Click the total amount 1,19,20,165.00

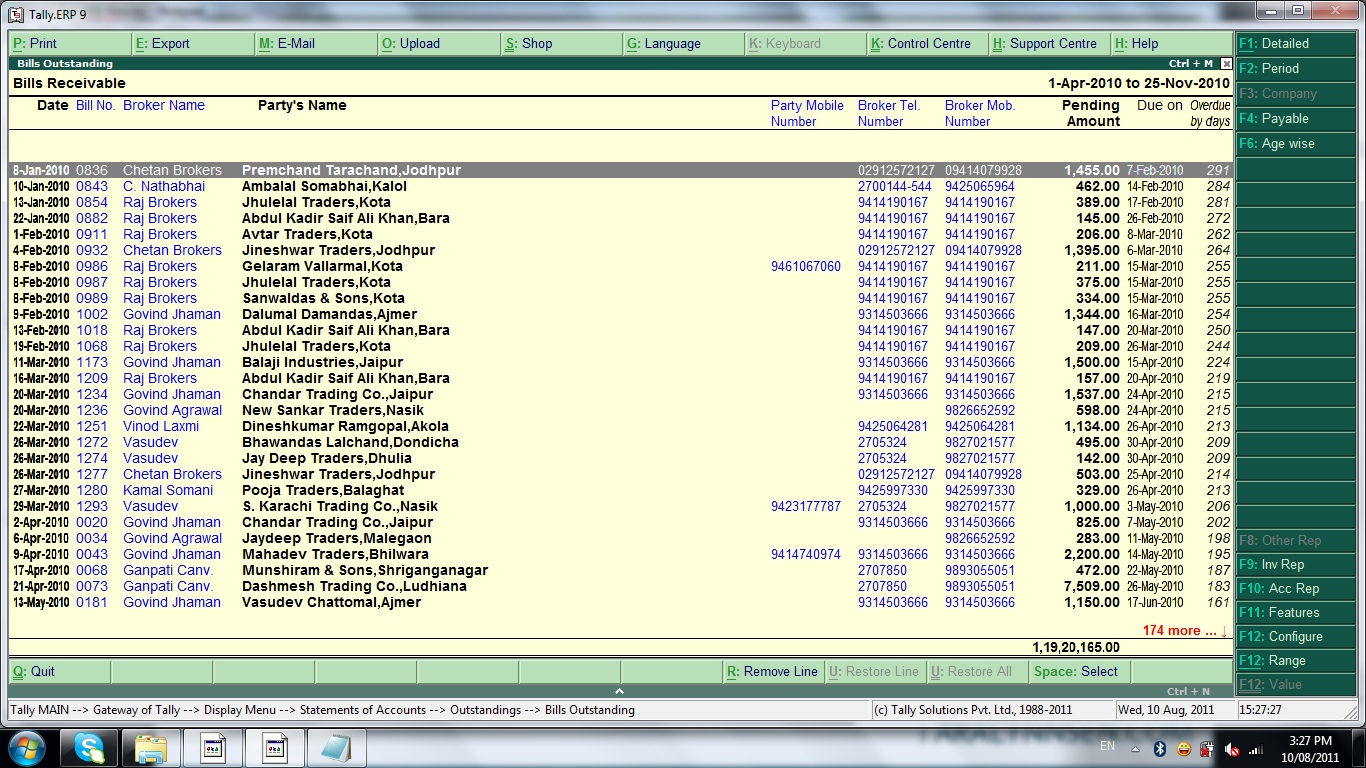[x=1076, y=647]
